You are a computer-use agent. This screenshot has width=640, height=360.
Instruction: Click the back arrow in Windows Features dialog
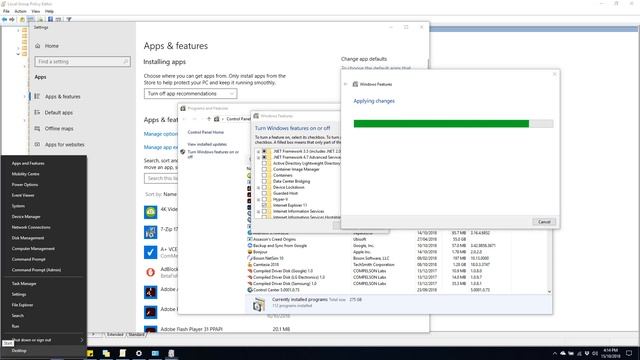tap(345, 84)
